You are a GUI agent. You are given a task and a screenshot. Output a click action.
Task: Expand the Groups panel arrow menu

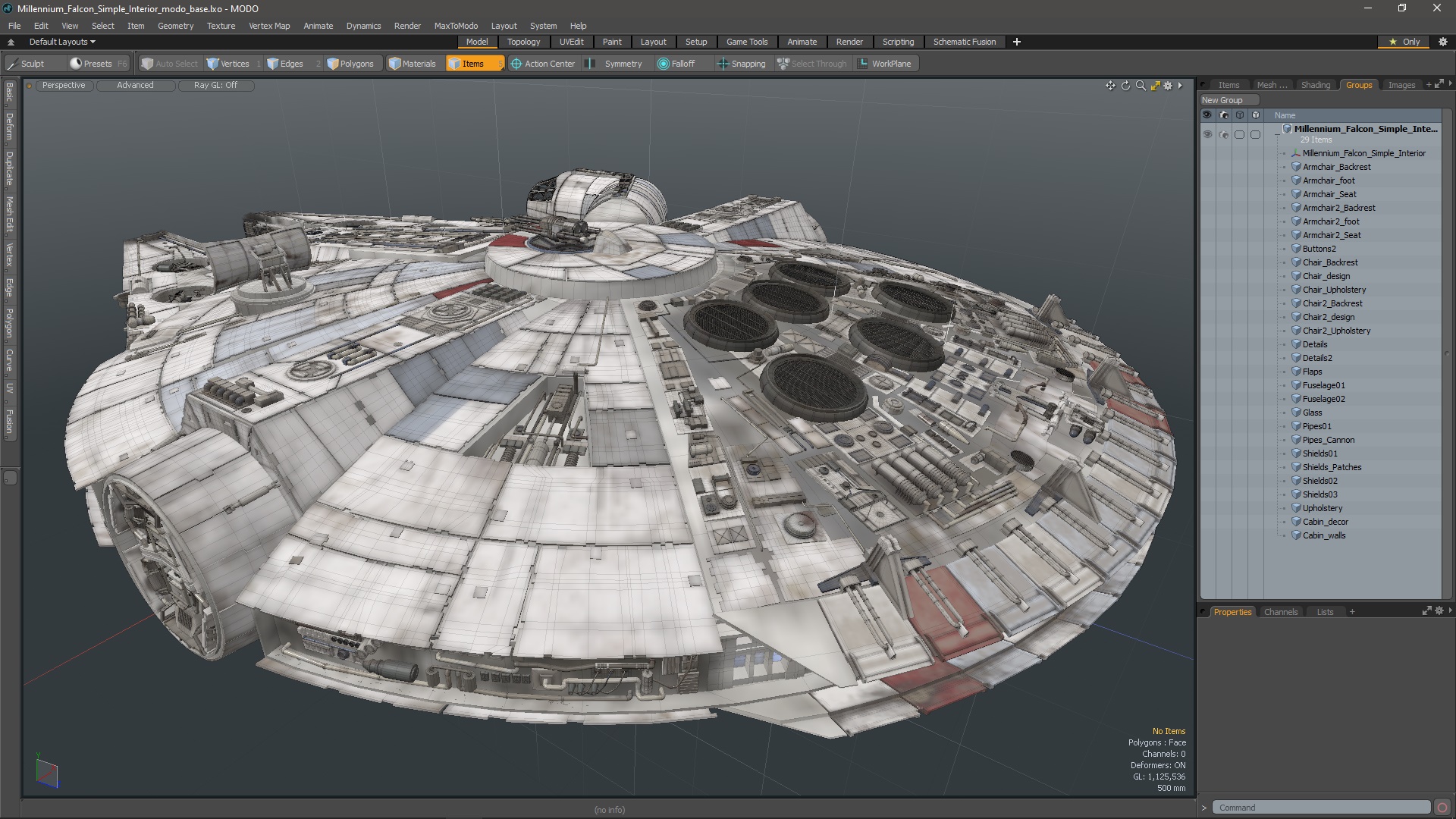click(1450, 83)
